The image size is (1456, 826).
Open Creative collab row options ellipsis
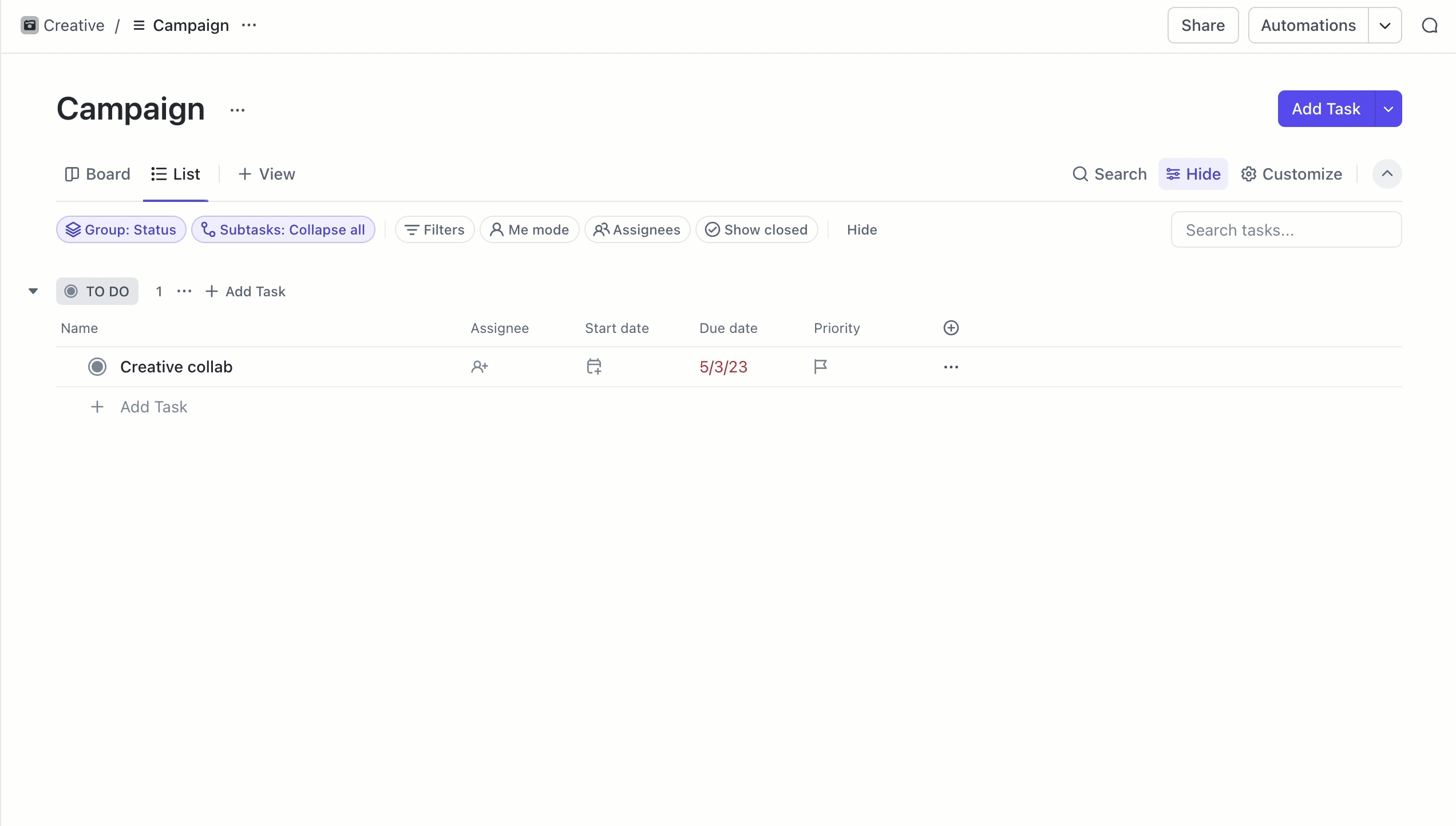[x=951, y=367]
